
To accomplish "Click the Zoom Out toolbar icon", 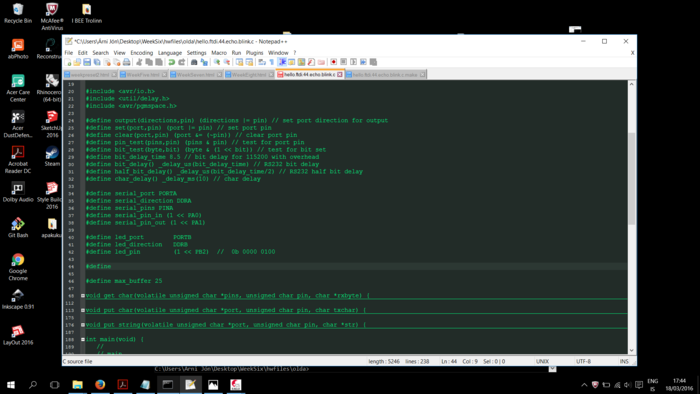I will 227,62.
